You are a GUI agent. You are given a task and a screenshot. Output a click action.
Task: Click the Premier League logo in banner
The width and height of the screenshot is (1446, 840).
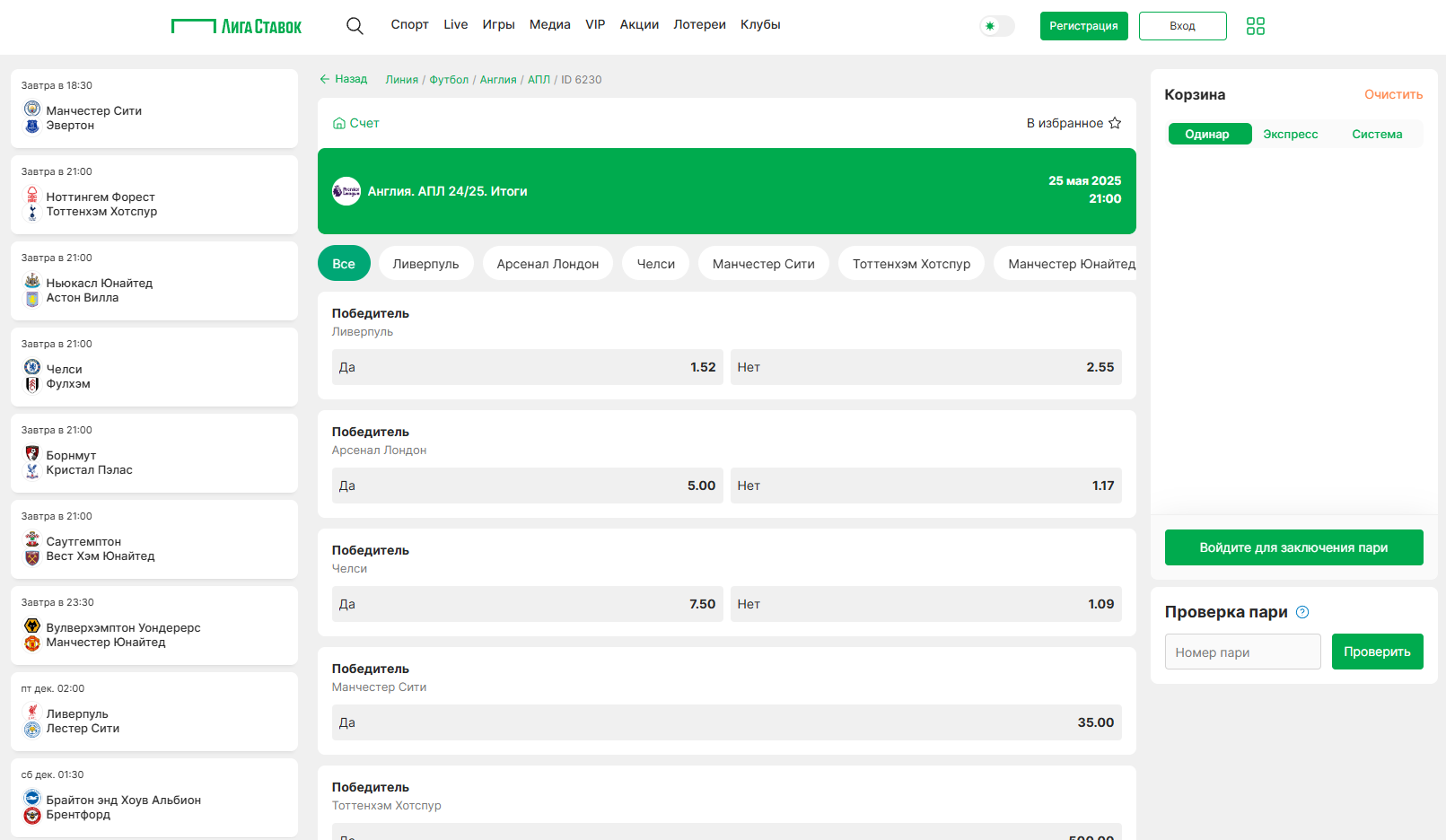[x=346, y=191]
